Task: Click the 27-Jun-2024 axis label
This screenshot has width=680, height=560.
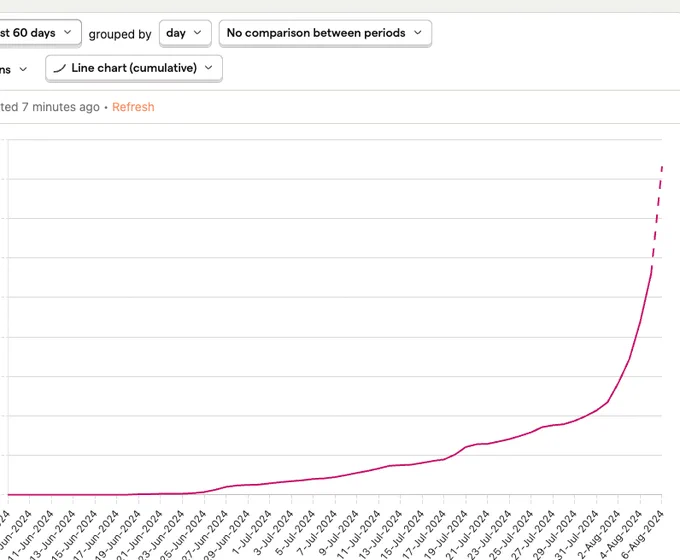Action: 205,535
